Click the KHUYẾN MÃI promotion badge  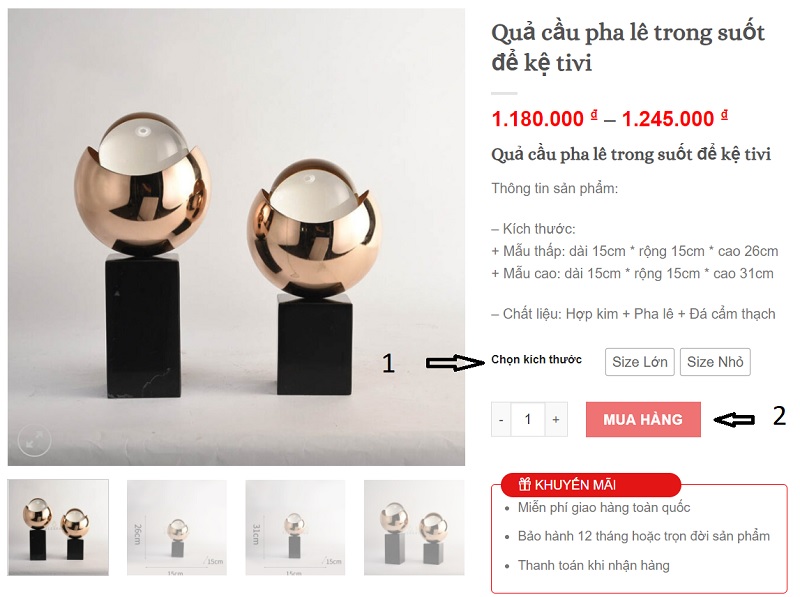coord(591,485)
